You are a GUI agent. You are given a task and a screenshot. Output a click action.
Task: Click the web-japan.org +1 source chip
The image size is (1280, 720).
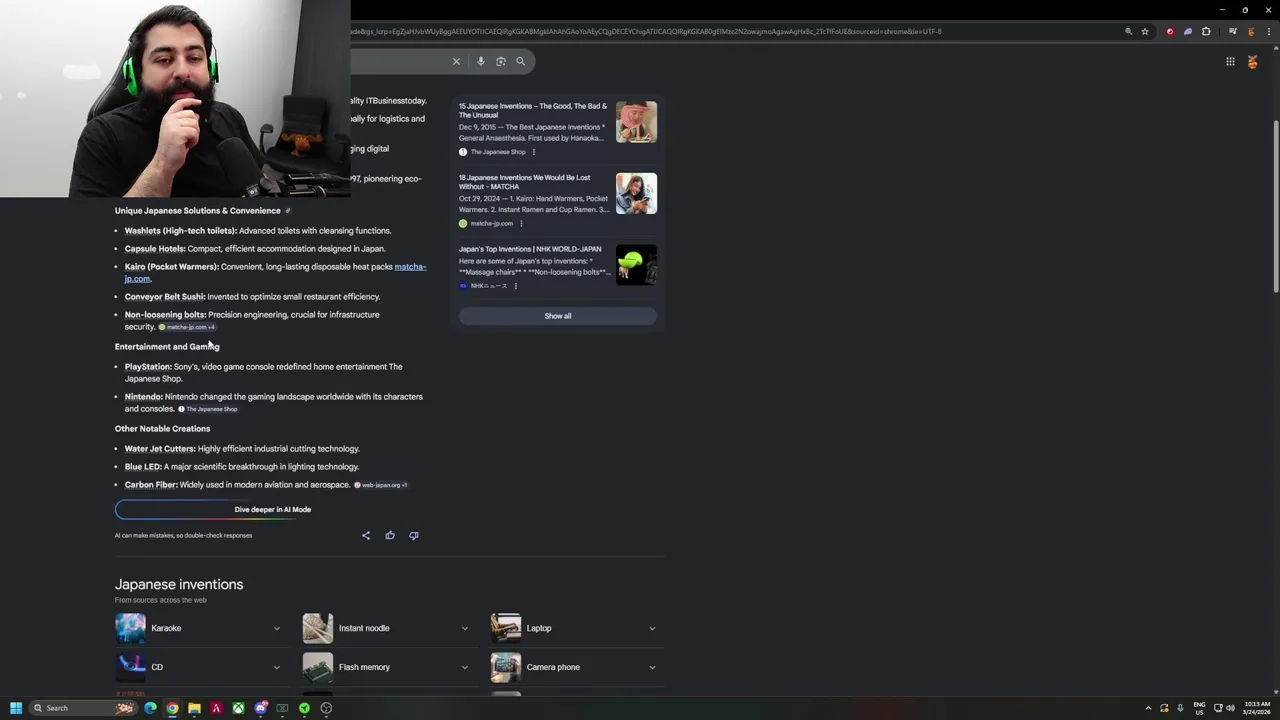[x=381, y=485]
